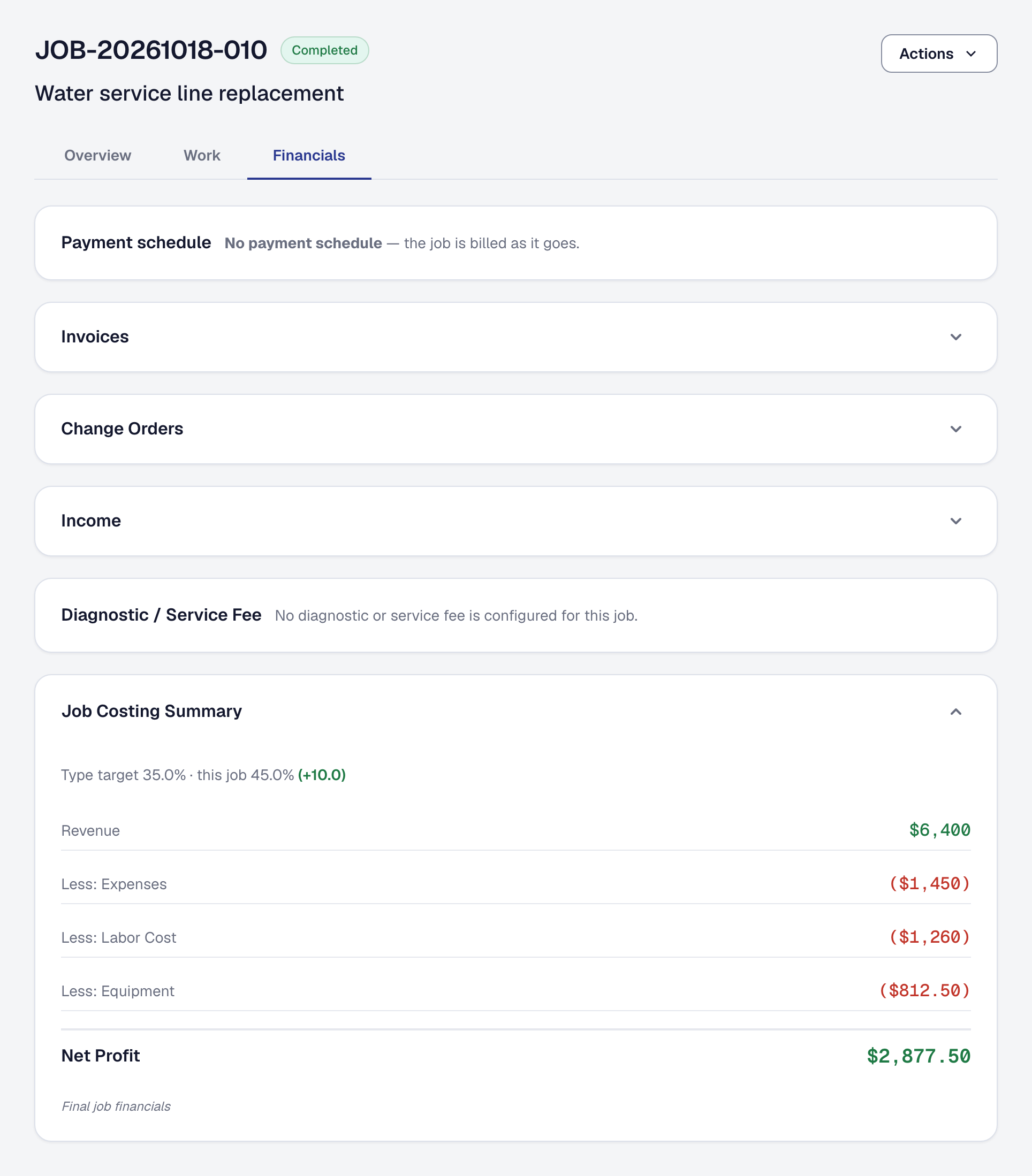Click the Diagnostic / Service Fee label
Viewport: 1032px width, 1176px height.
(161, 615)
